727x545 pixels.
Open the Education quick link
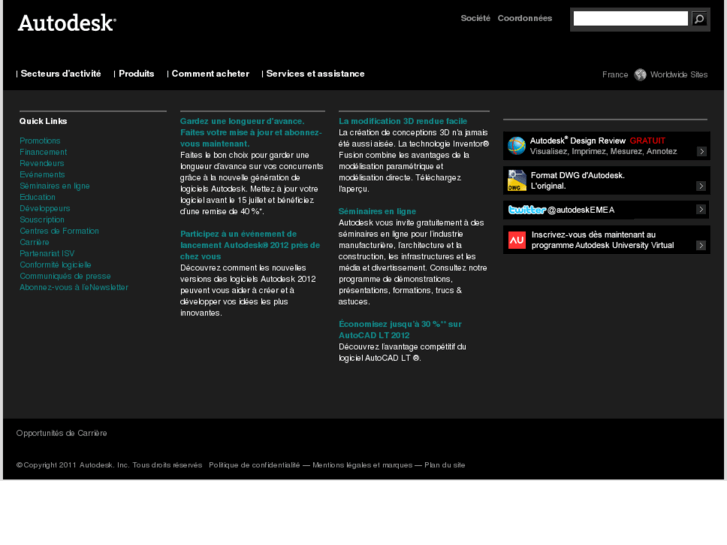38,197
